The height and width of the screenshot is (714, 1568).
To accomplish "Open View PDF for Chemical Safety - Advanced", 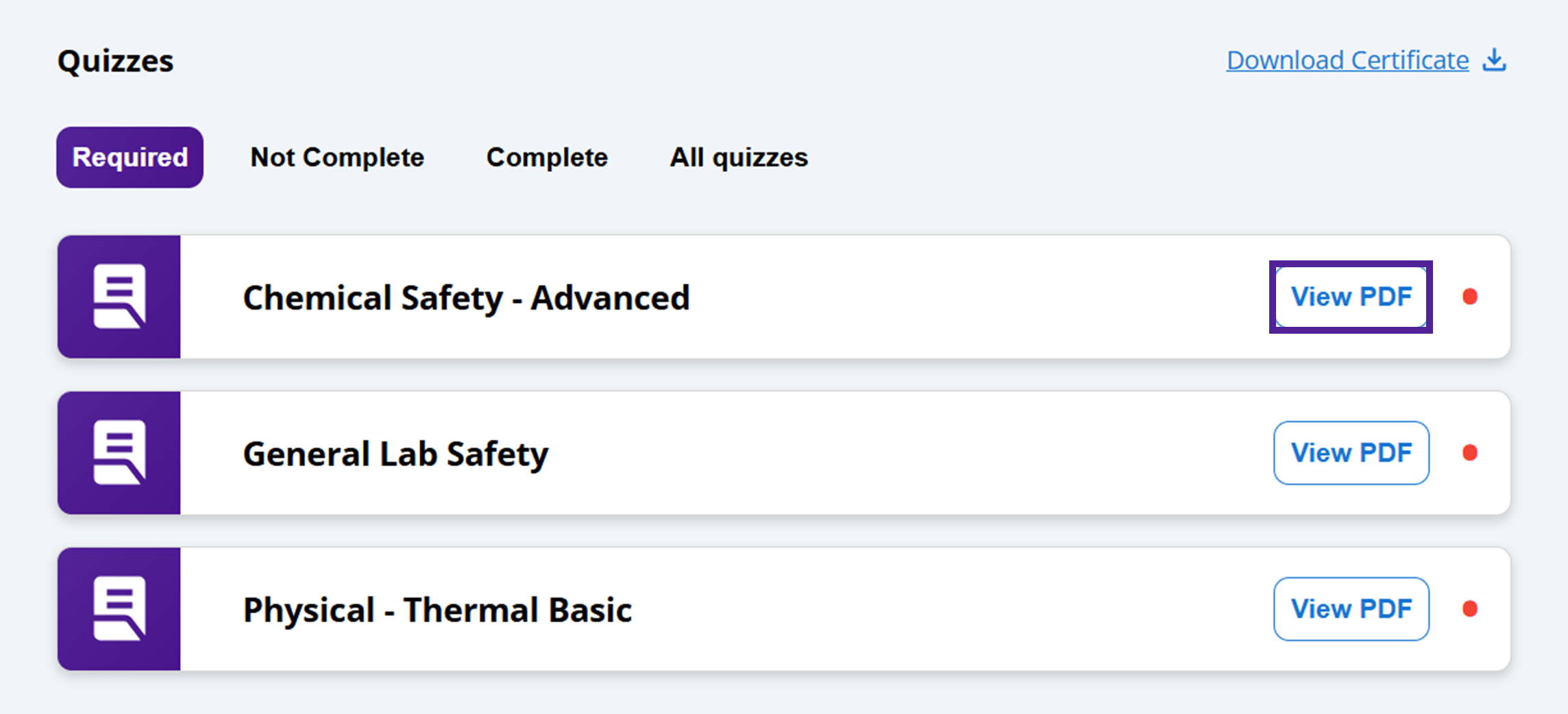I will (x=1351, y=297).
